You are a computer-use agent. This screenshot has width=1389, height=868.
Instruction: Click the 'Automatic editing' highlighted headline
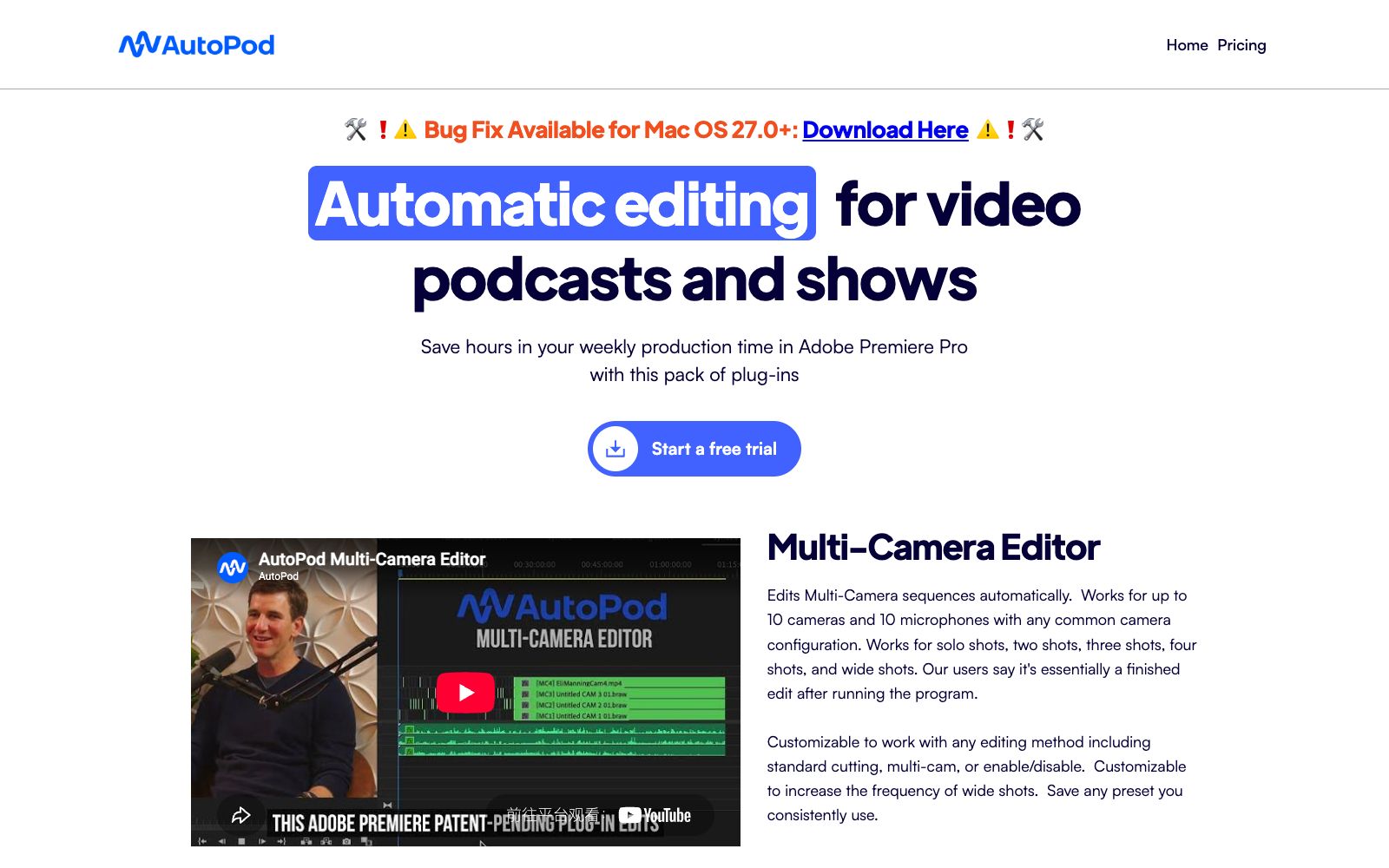pos(562,204)
